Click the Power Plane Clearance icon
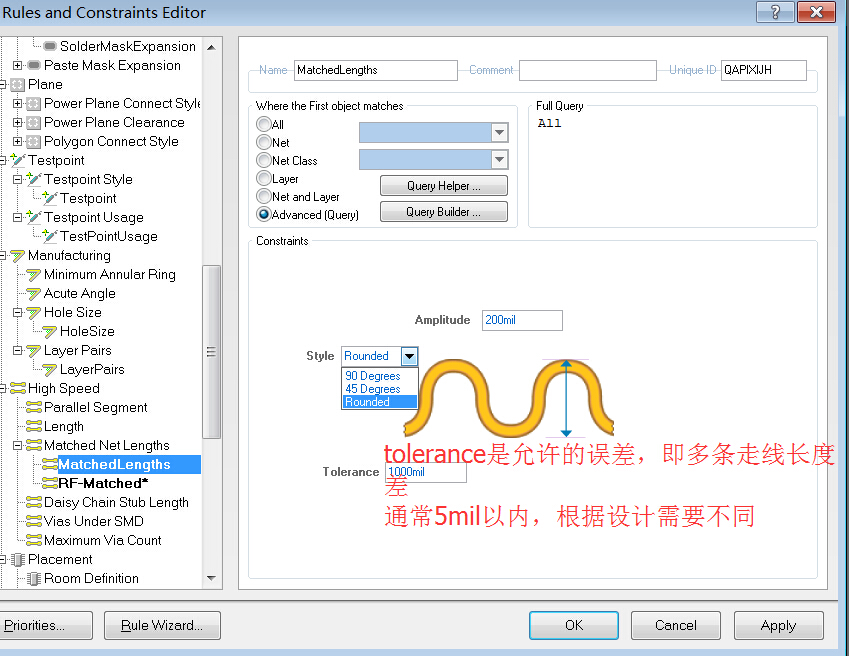Viewport: 849px width, 656px height. tap(34, 123)
